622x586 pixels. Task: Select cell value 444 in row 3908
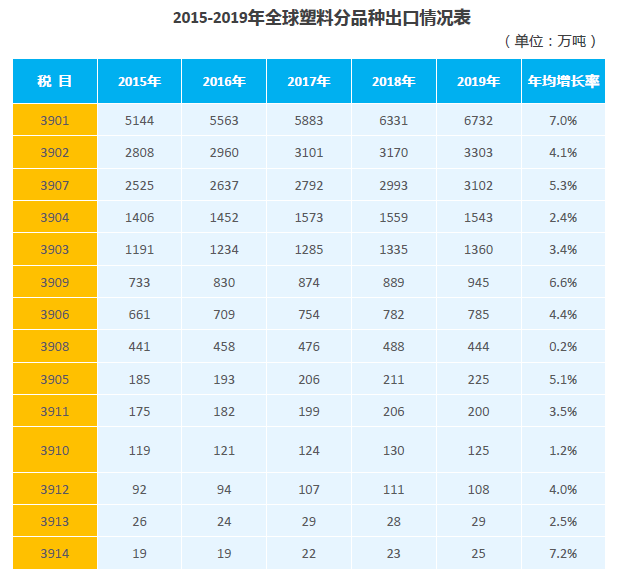point(479,346)
